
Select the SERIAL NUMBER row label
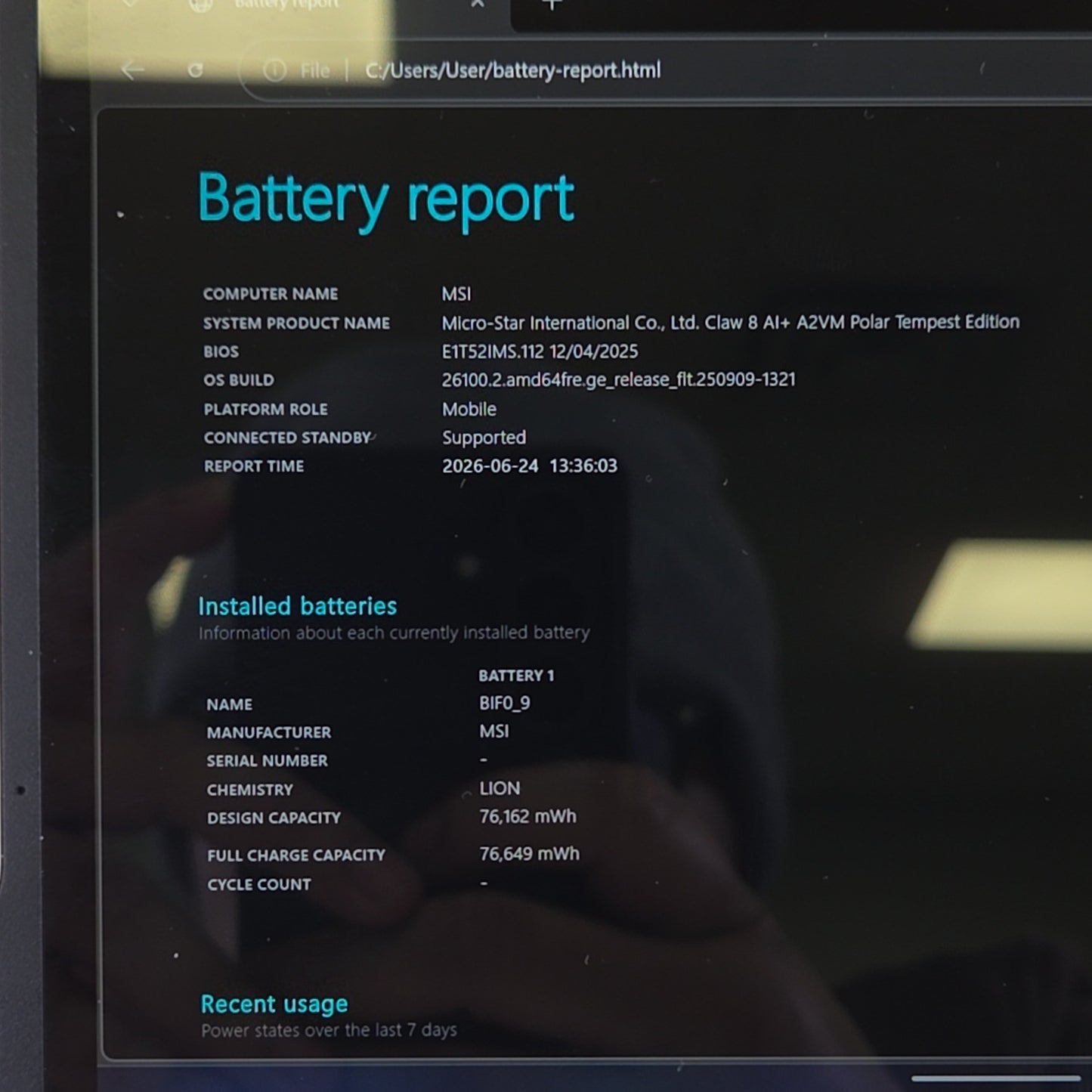(x=267, y=761)
